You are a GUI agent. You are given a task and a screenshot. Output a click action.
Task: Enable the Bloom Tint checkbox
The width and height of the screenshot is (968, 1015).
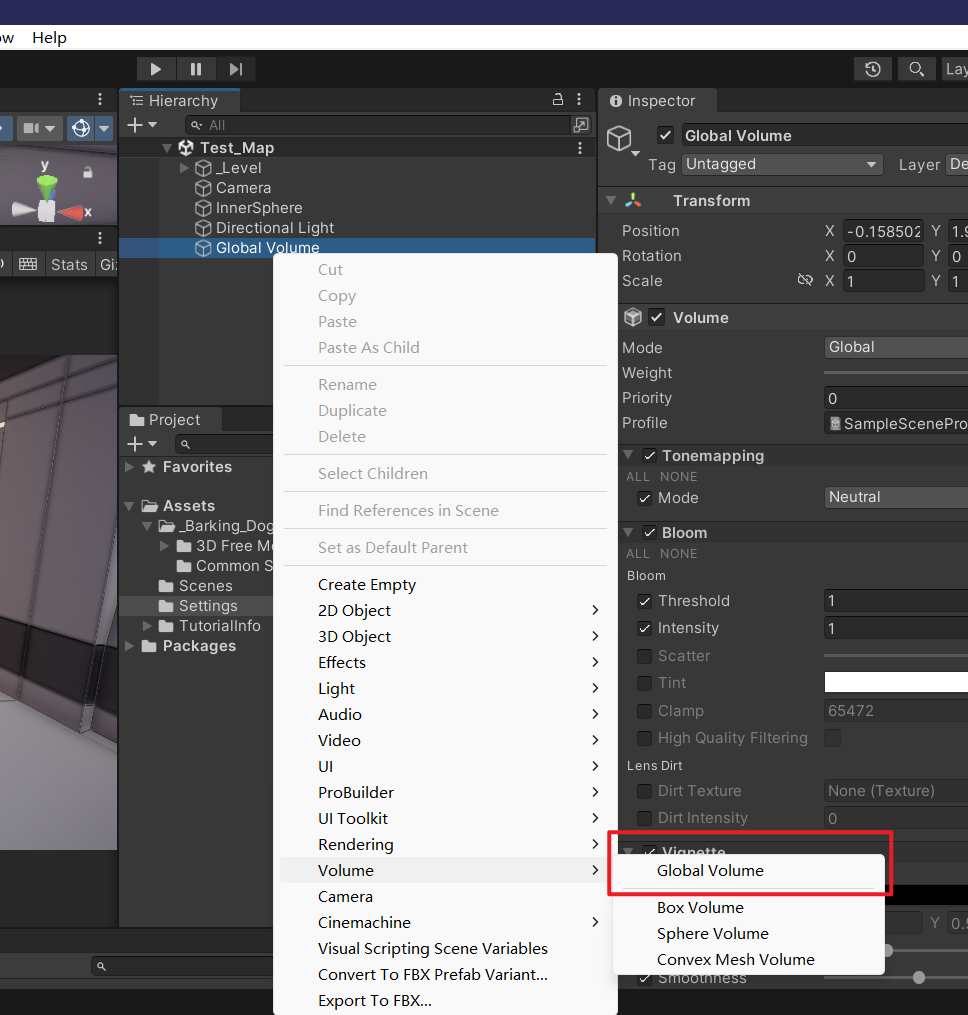click(644, 684)
